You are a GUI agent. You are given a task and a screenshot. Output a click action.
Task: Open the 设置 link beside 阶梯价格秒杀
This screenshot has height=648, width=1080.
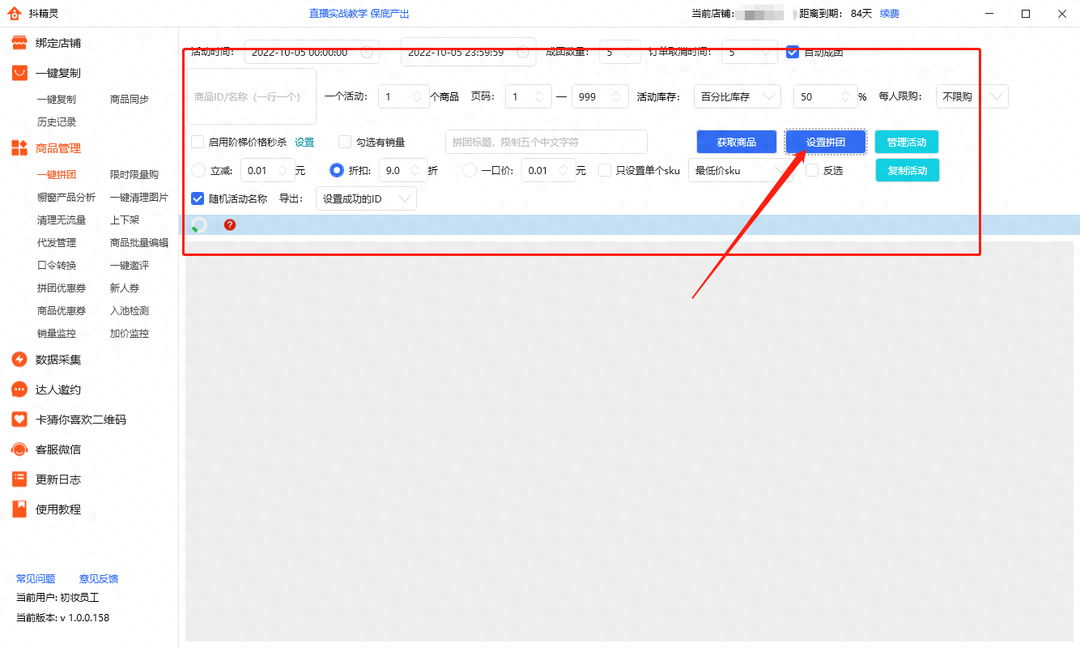304,142
